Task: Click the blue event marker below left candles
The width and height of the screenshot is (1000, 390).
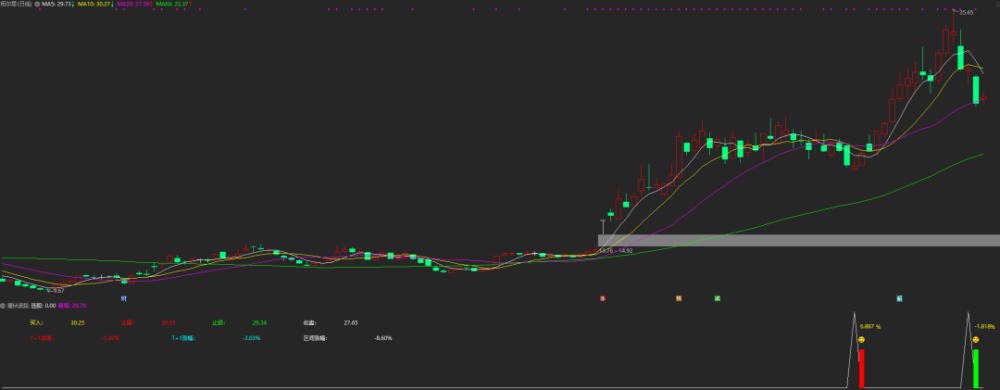Action: [124, 298]
